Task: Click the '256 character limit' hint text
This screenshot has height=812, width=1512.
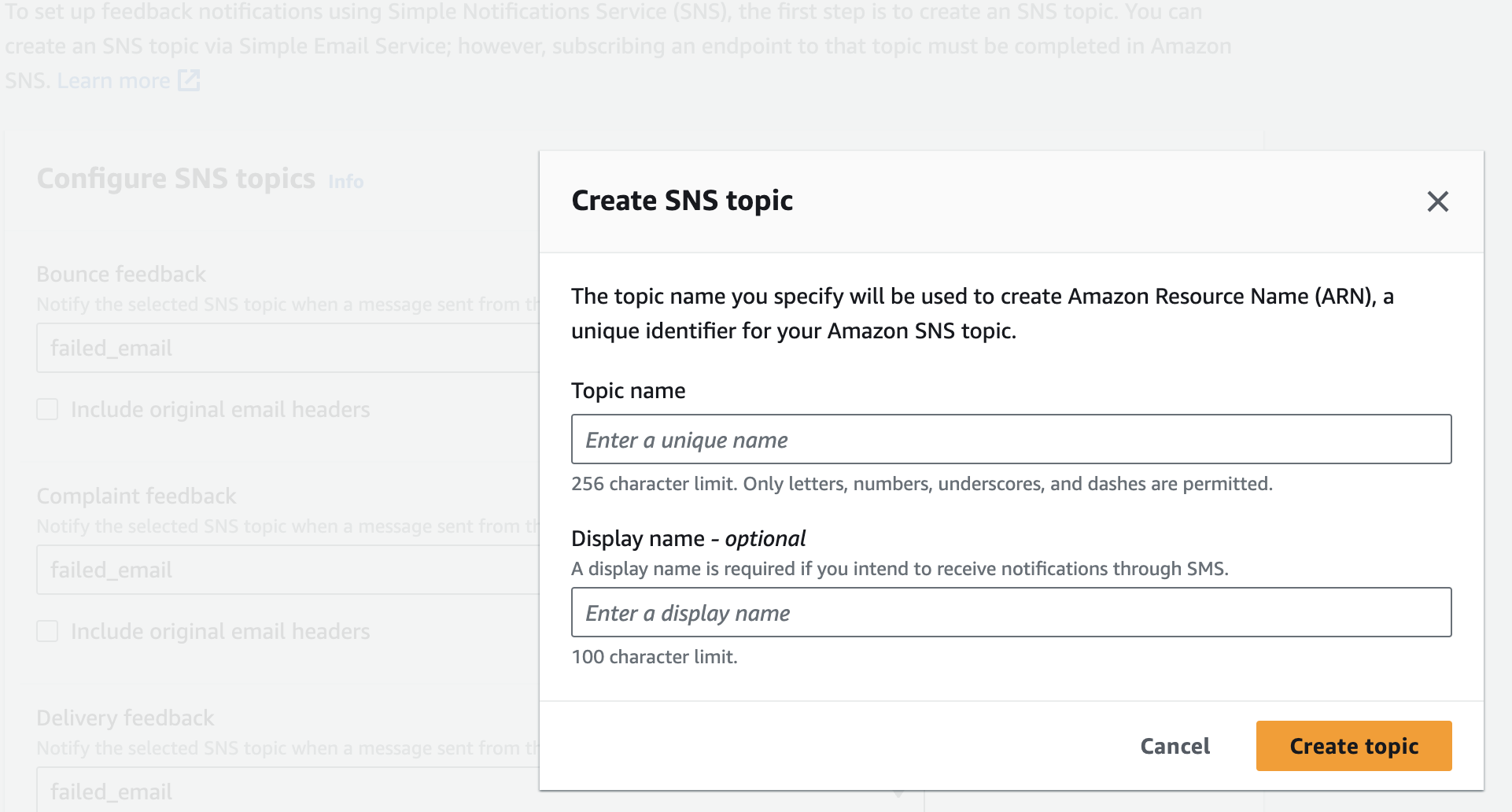Action: (922, 483)
